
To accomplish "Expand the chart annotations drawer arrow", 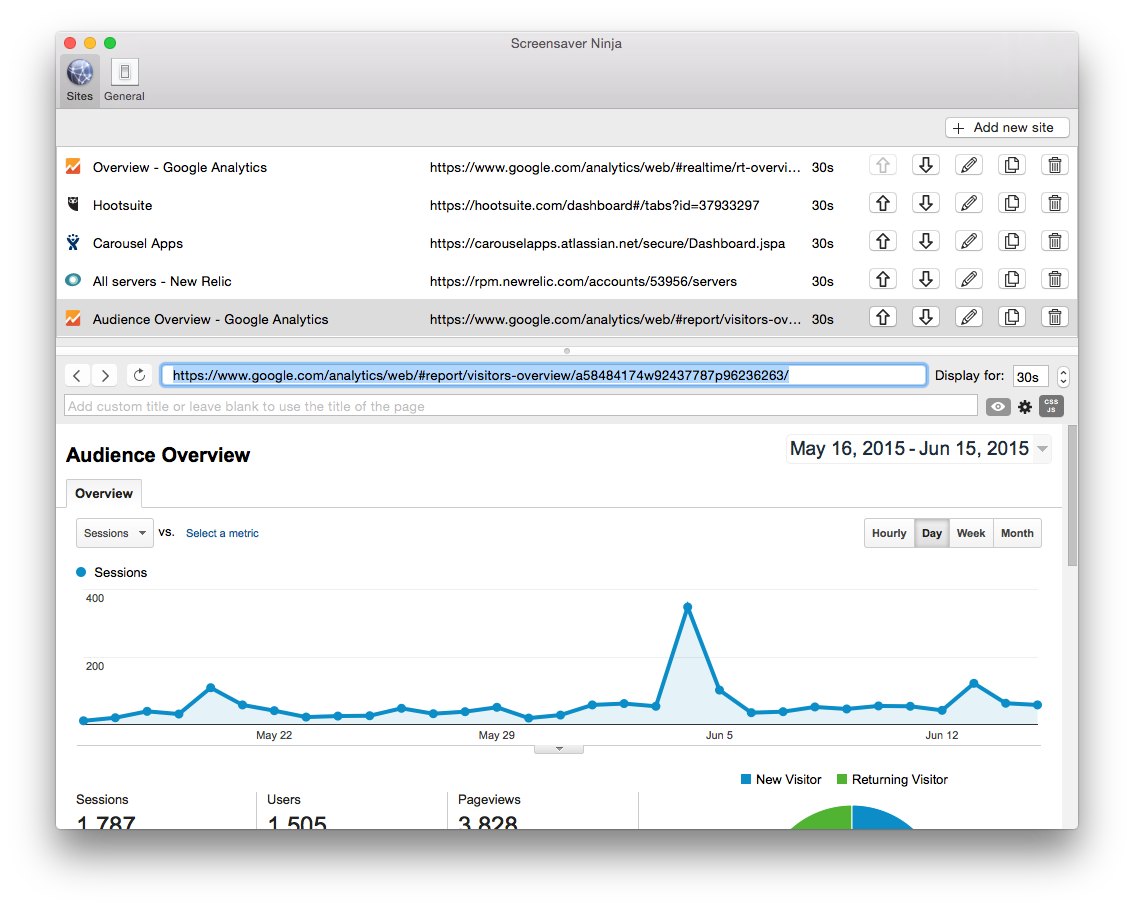I will coord(559,749).
